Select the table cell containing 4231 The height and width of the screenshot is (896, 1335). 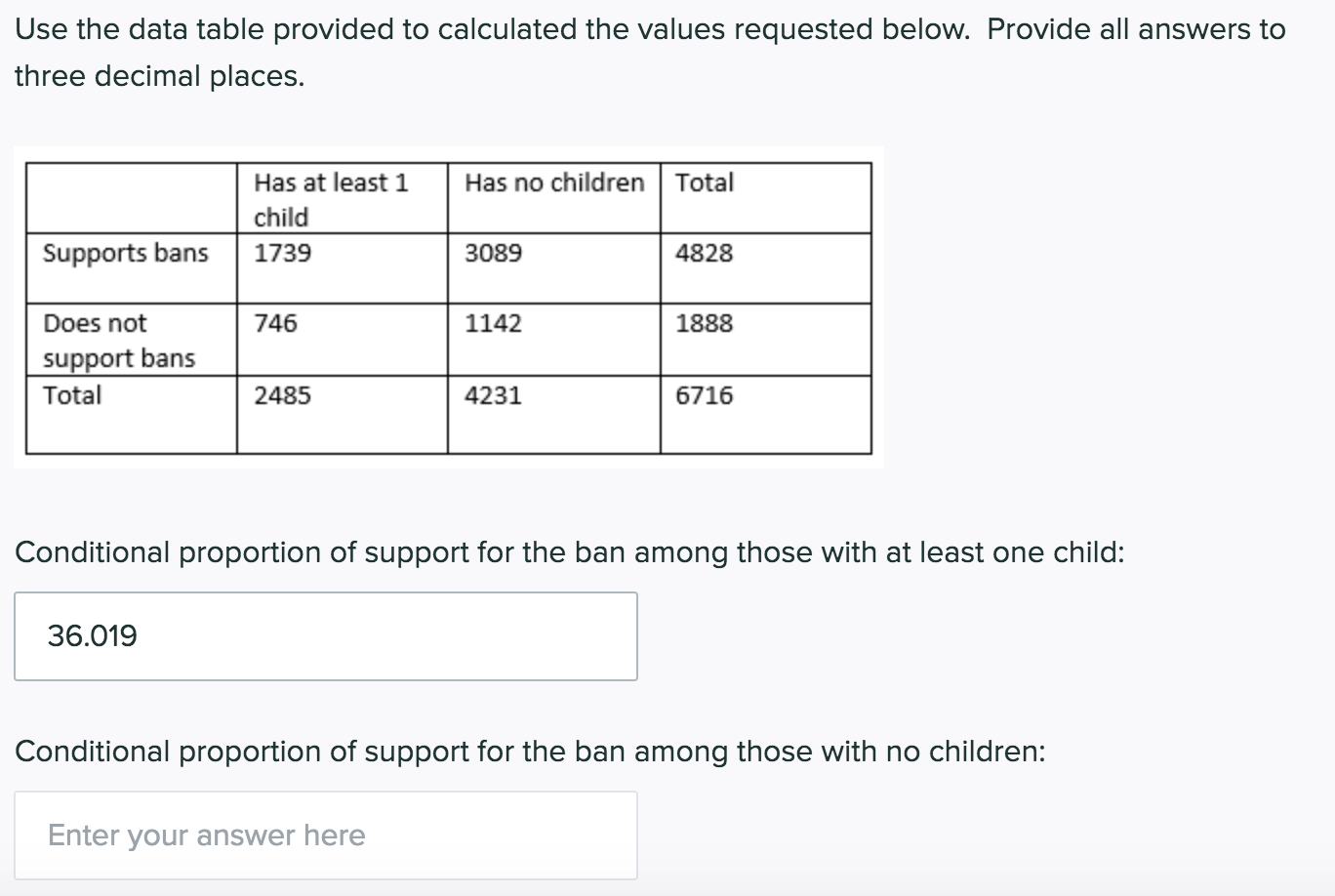pyautogui.click(x=493, y=395)
